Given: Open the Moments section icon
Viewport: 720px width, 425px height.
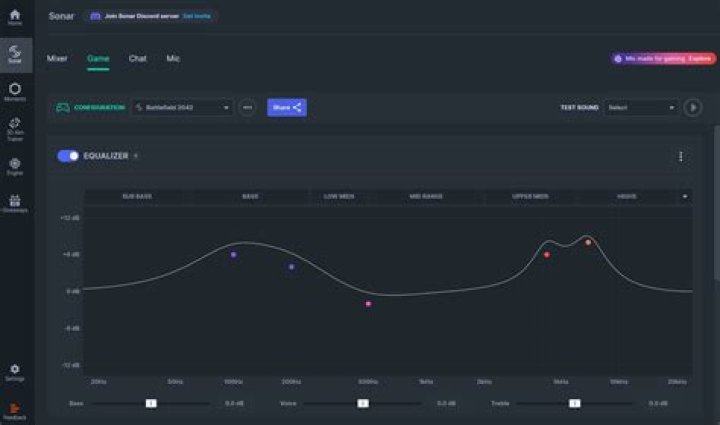Looking at the screenshot, I should (15, 92).
